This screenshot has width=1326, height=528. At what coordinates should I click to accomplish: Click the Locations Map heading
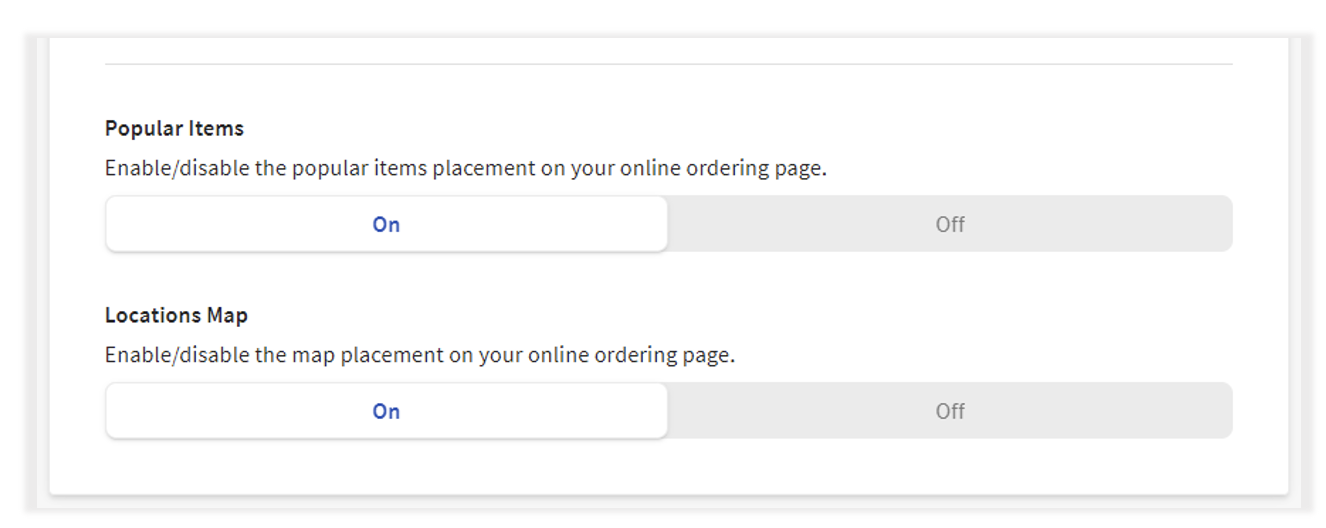tap(176, 316)
